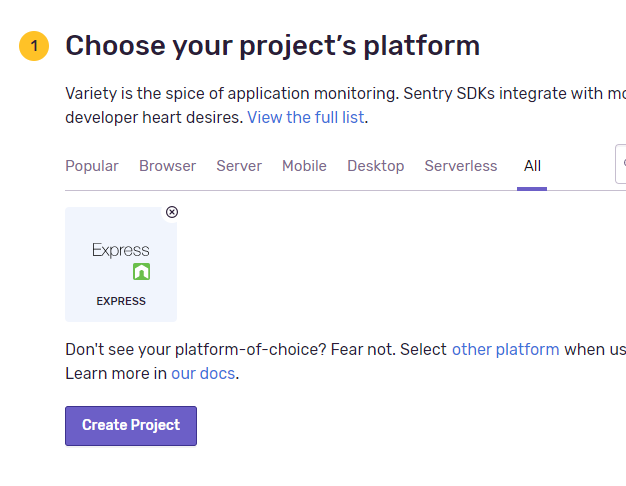Select the Express platform card
Screen dimensions: 626x486
(121, 265)
